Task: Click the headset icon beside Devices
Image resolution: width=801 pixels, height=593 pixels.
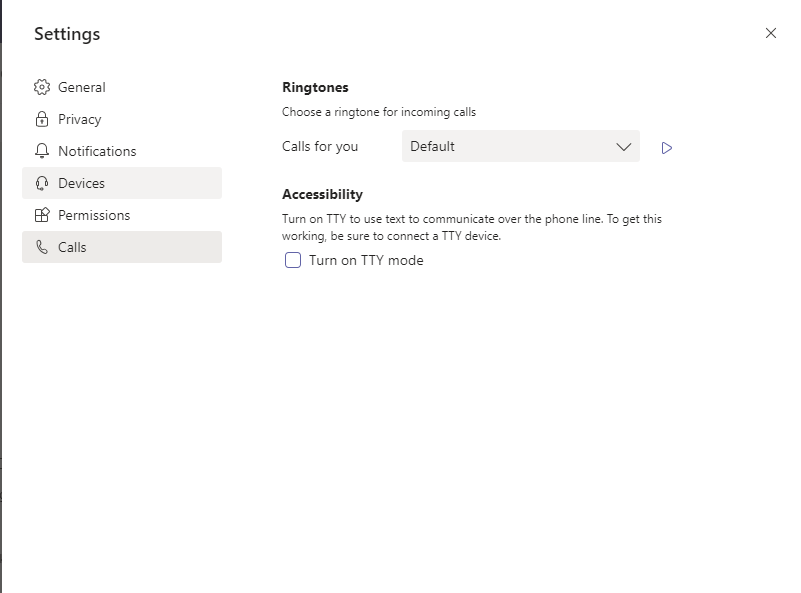Action: pos(41,183)
